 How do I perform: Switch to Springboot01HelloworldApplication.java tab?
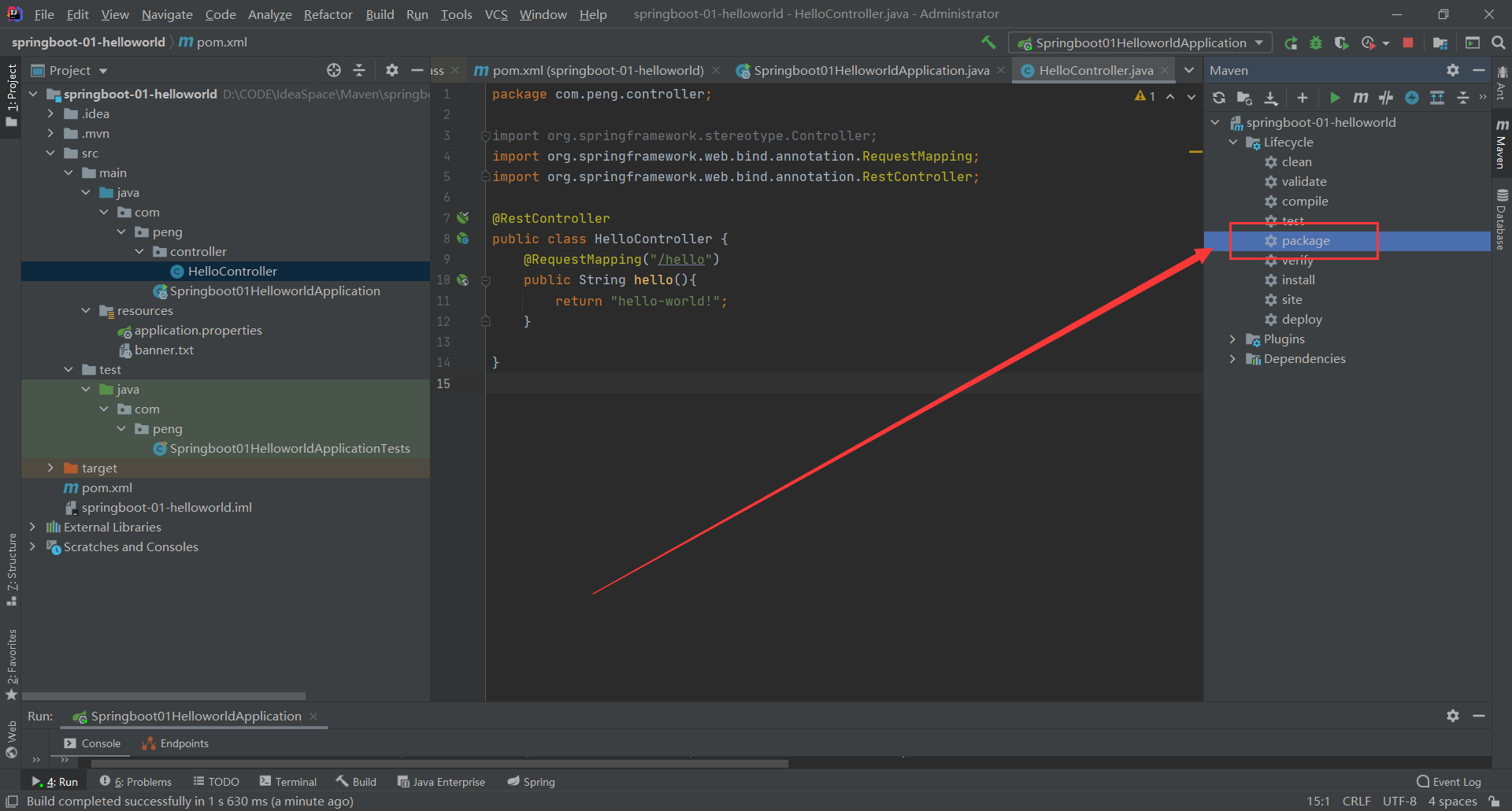[x=871, y=70]
